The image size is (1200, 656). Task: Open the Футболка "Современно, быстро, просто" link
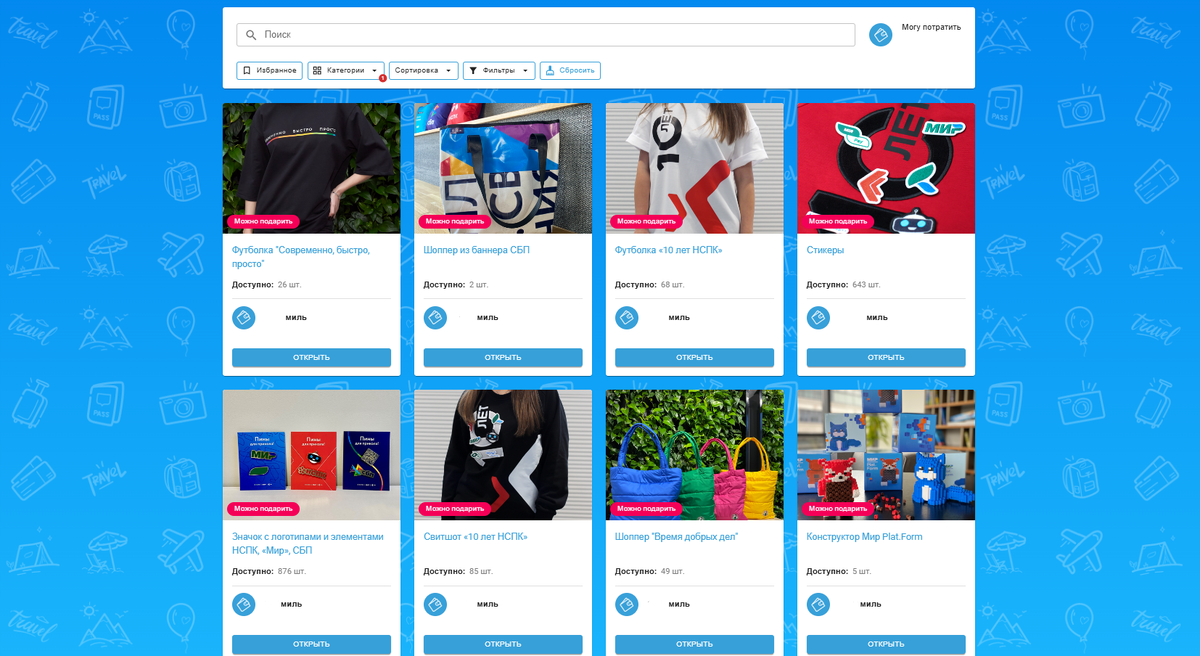click(x=301, y=257)
